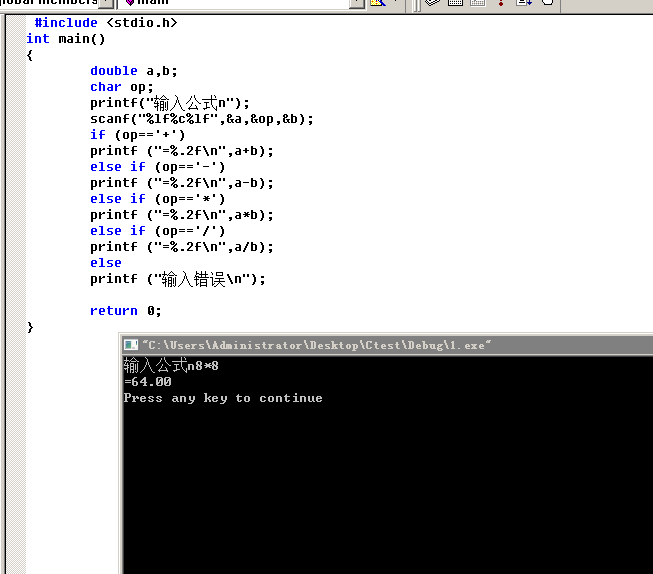This screenshot has width=653, height=574.
Task: Open the 'main' members combo box
Action: click(x=242, y=2)
